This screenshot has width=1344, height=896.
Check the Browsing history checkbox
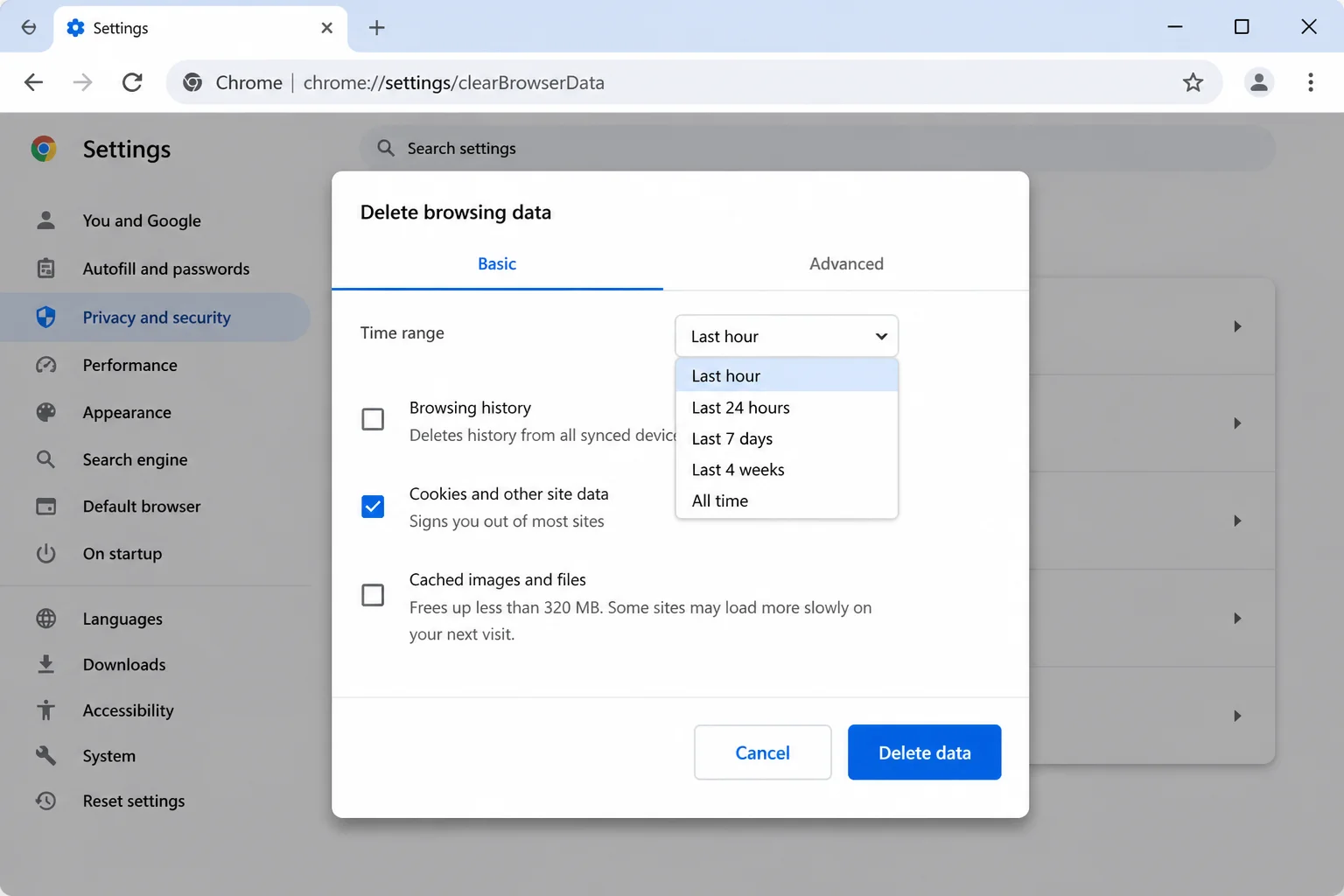pyautogui.click(x=373, y=419)
